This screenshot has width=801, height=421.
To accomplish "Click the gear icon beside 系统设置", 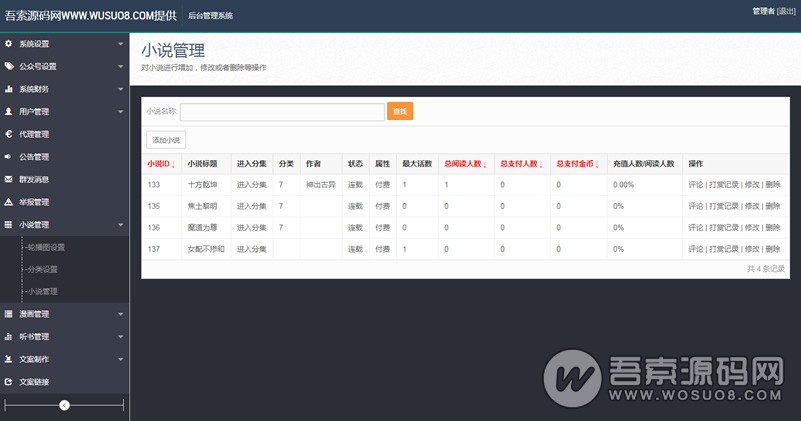I will (x=9, y=44).
